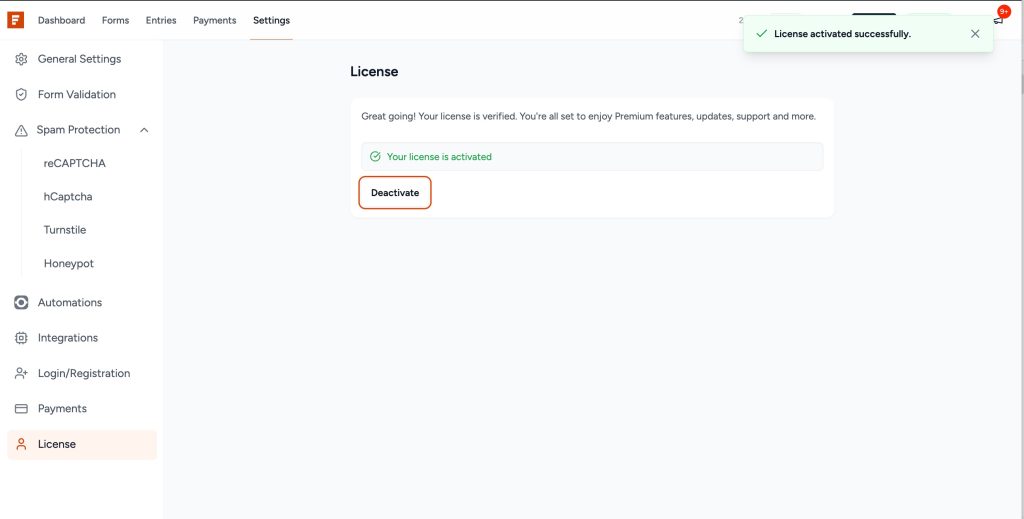The height and width of the screenshot is (519, 1024).
Task: Deactivate the license
Action: click(395, 193)
